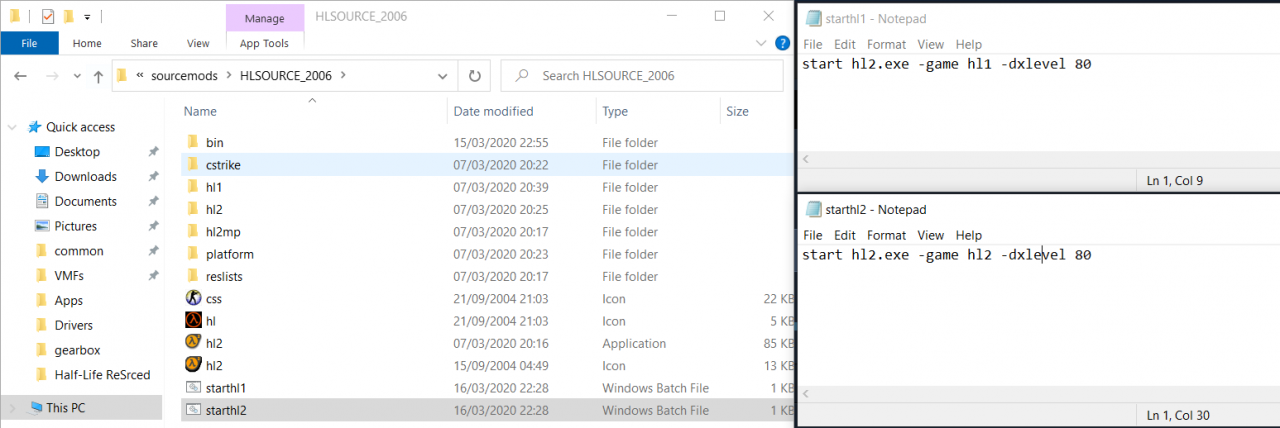Click the Refresh button beside address bar
Viewport: 1280px width, 428px height.
tap(473, 75)
